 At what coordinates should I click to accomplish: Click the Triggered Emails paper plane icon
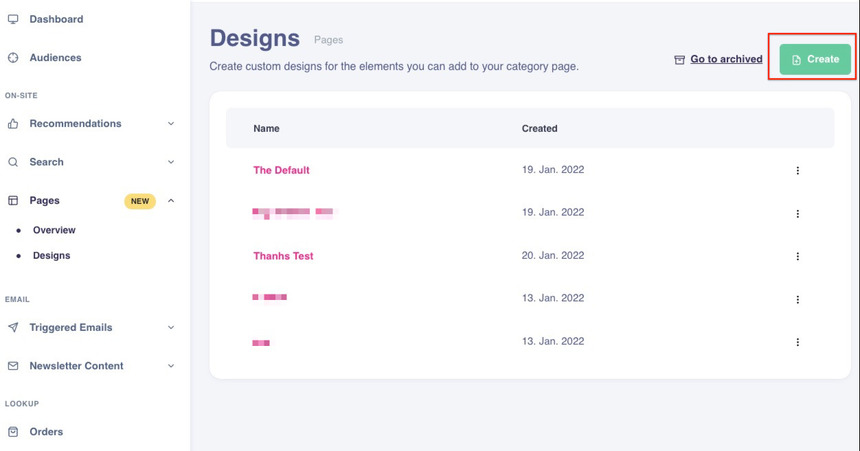click(x=13, y=327)
